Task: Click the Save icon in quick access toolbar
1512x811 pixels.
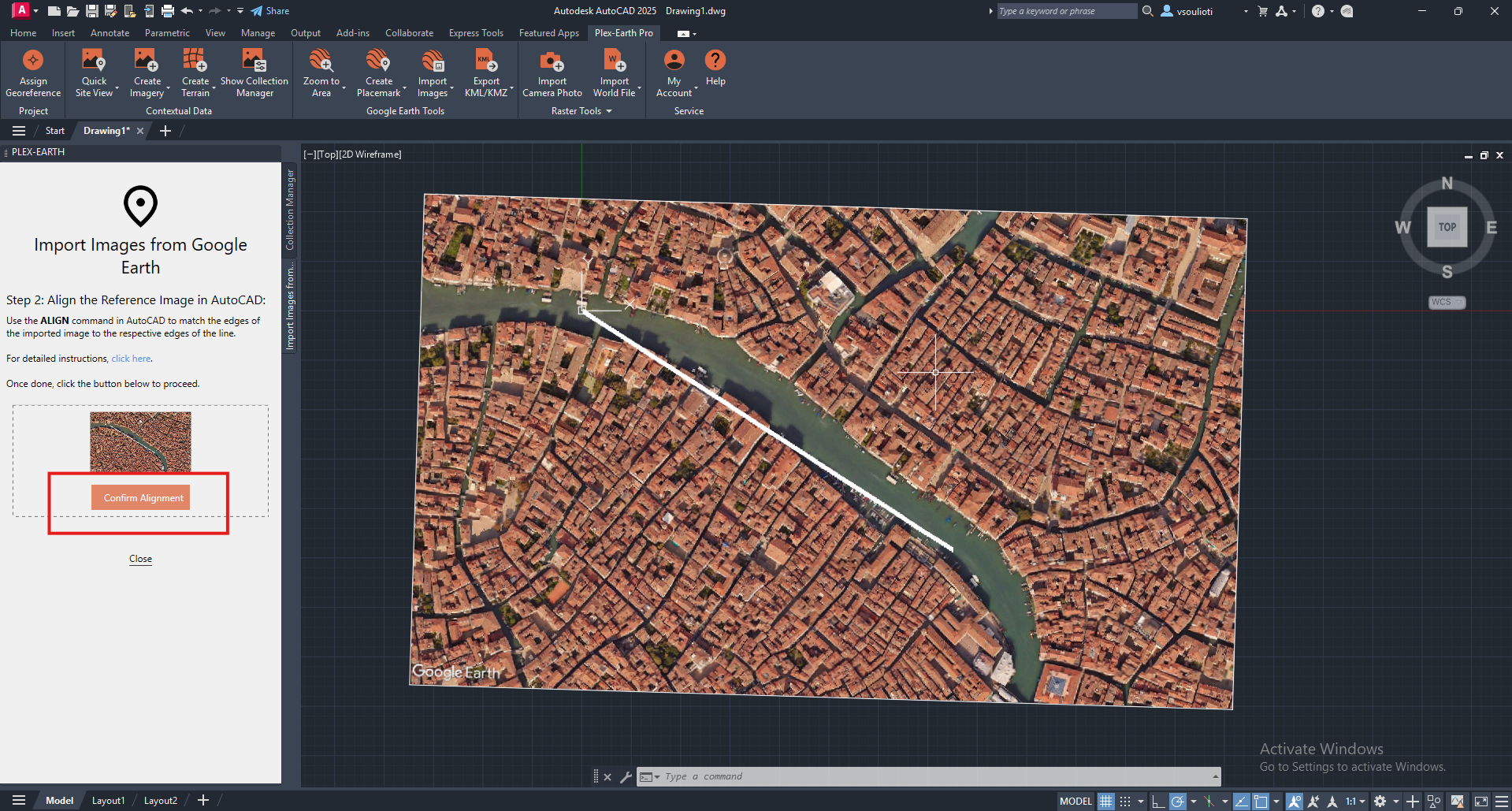Action: click(x=92, y=11)
